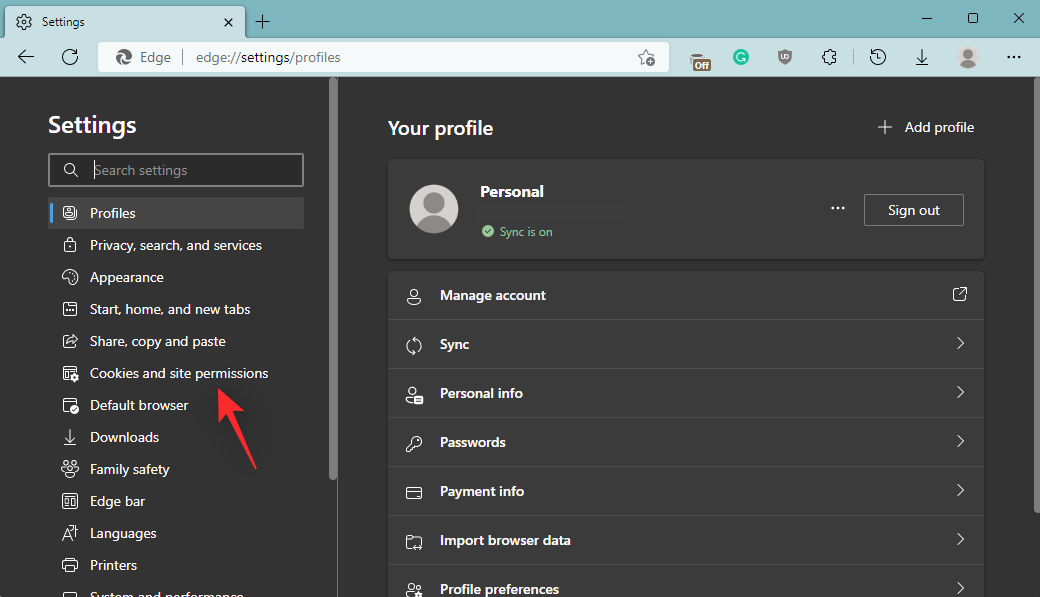
Task: Open the uBlock Origin shield icon
Action: (x=785, y=58)
